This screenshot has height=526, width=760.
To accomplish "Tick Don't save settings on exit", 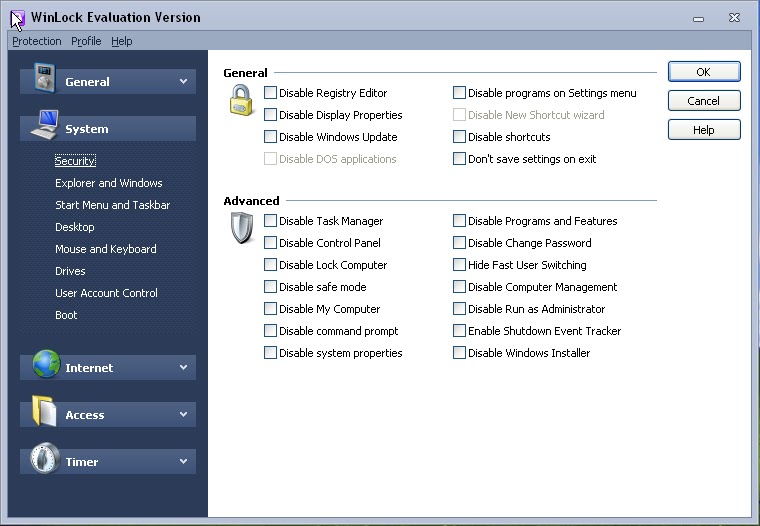I will tap(459, 159).
